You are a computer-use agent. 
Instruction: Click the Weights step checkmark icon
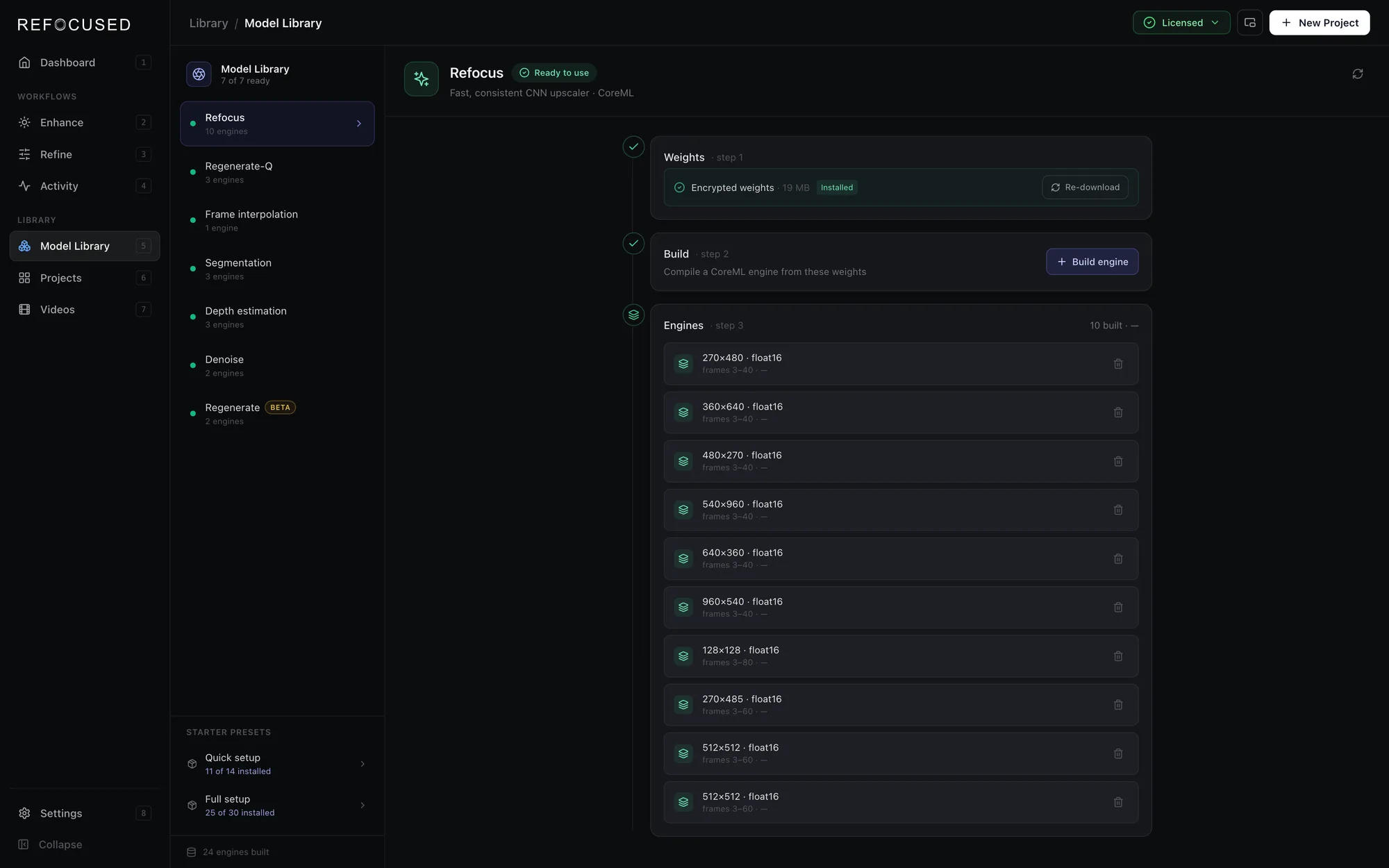(633, 147)
